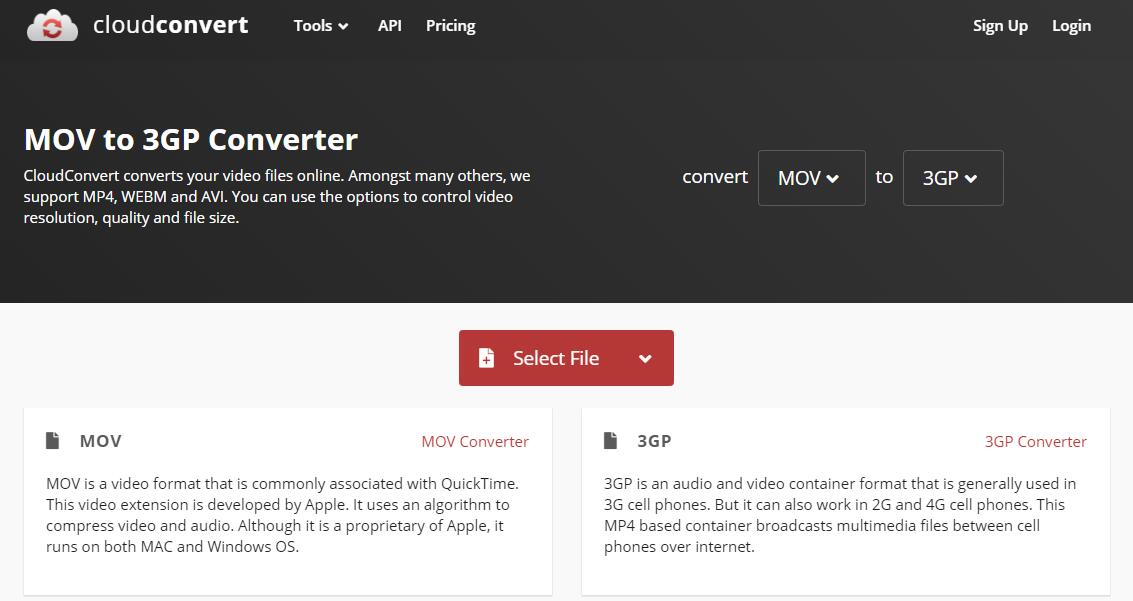The image size is (1133, 601).
Task: Click the file icon beside the 3GP heading
Action: point(611,441)
